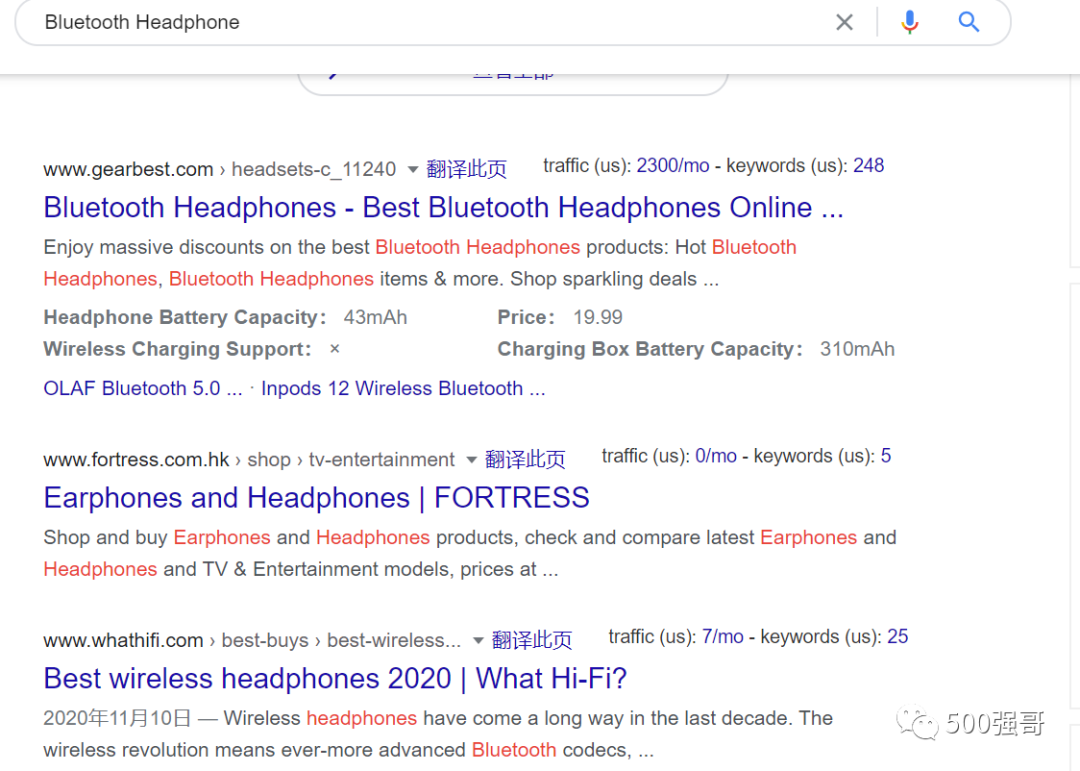Open the Best wireless headphones 2020 What Hi-Fi result
Image resolution: width=1080 pixels, height=771 pixels.
point(335,679)
